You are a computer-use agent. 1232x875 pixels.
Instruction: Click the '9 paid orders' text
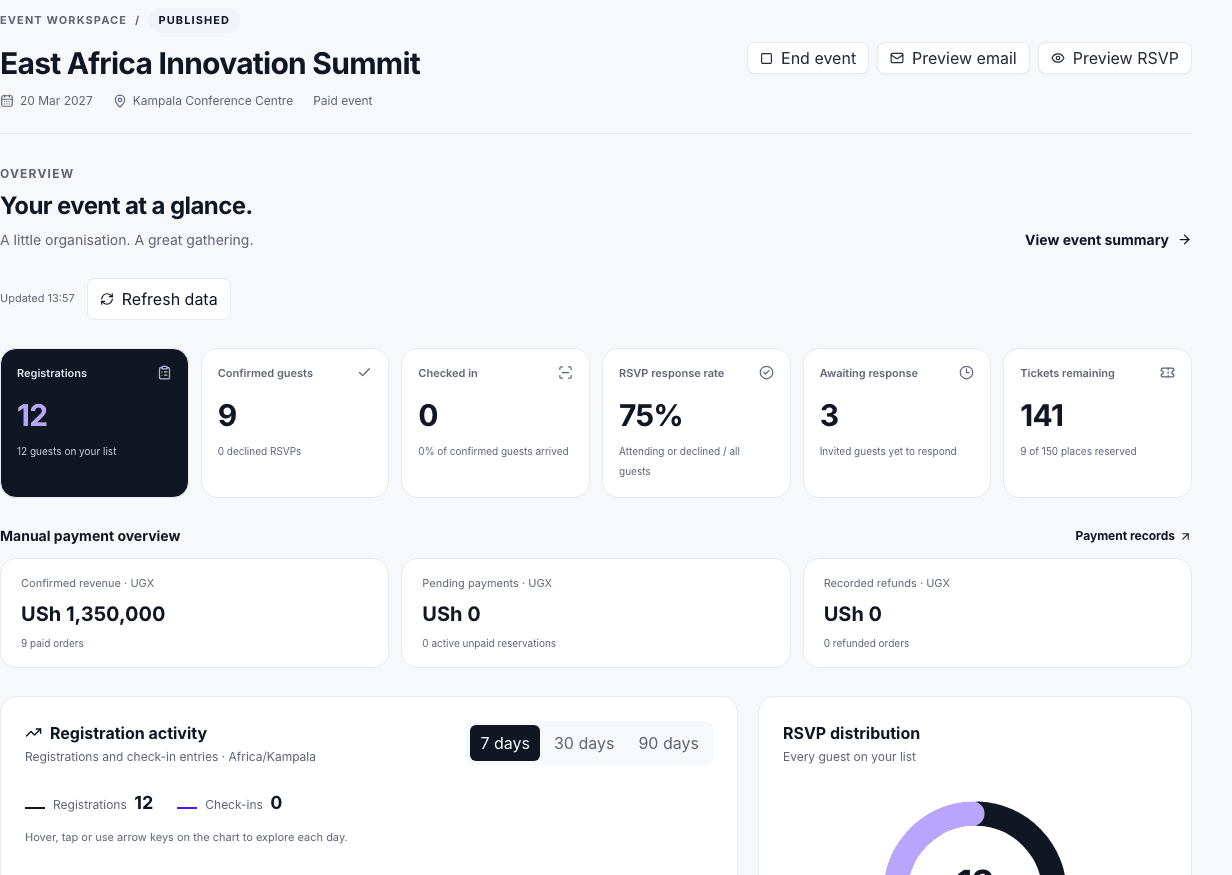52,643
